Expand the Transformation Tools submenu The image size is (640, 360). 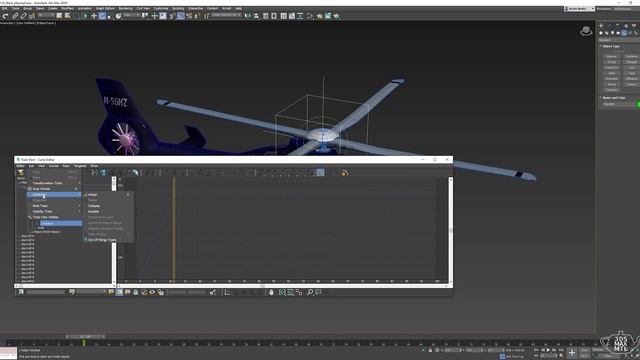point(55,183)
